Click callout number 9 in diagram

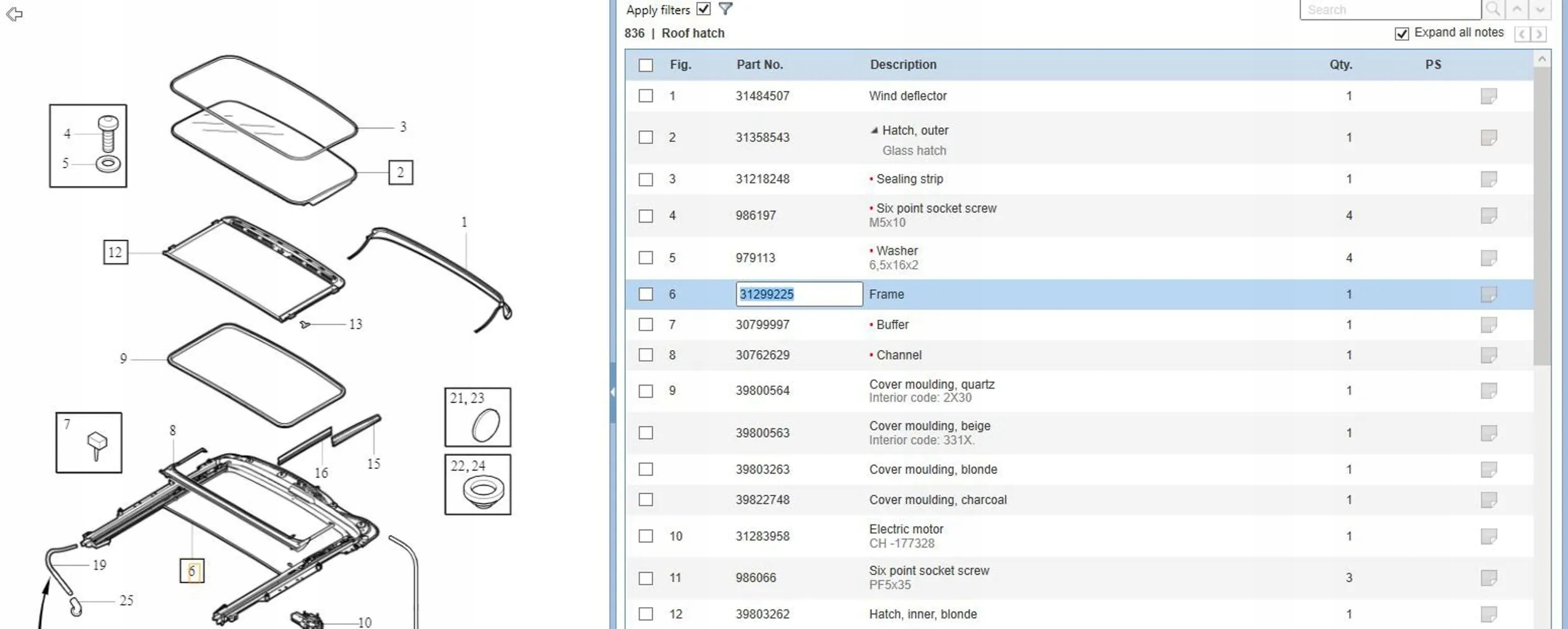tap(124, 359)
